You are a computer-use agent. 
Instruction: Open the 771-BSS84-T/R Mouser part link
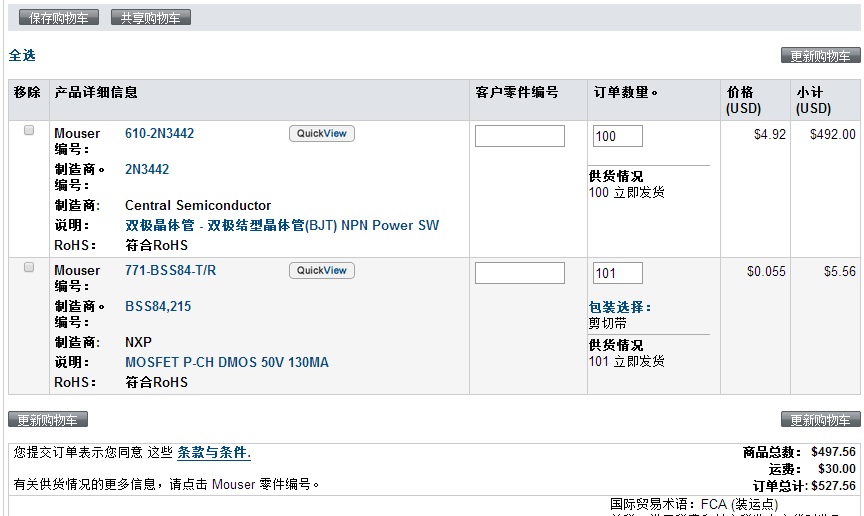(x=170, y=271)
